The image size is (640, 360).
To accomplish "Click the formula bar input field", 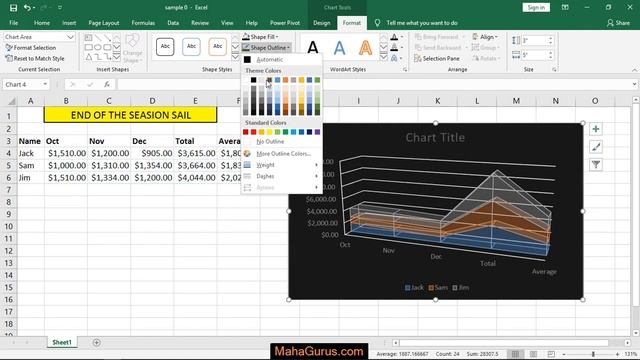I will (374, 84).
